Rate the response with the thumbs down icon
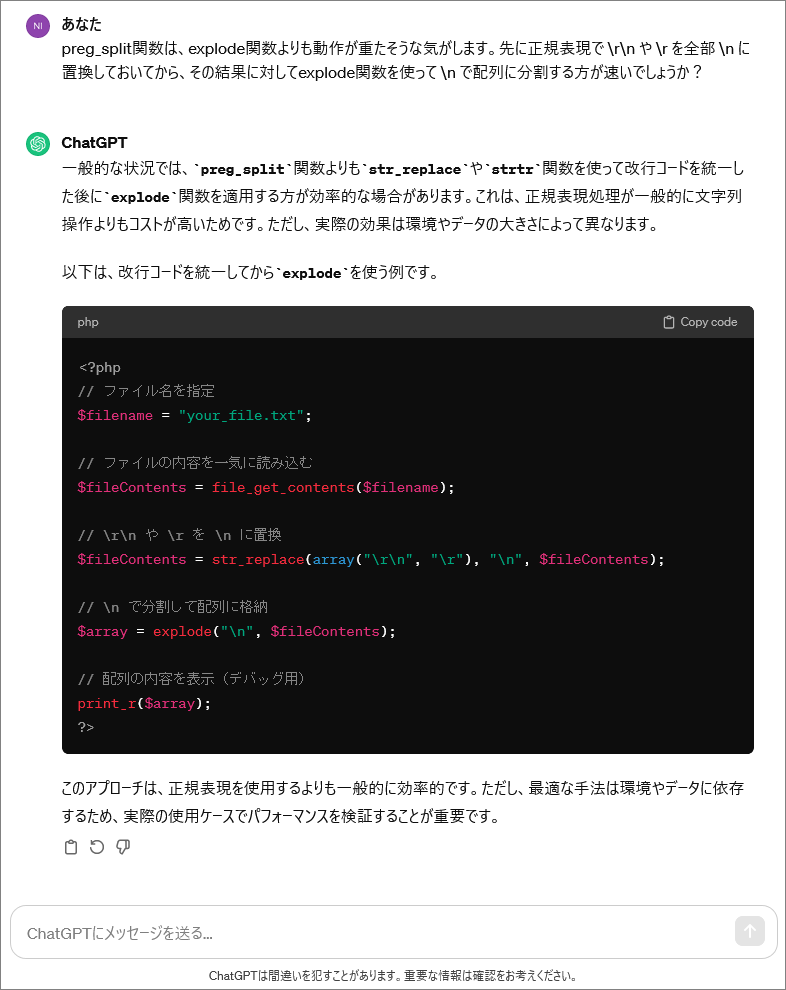The image size is (786, 990). (123, 847)
